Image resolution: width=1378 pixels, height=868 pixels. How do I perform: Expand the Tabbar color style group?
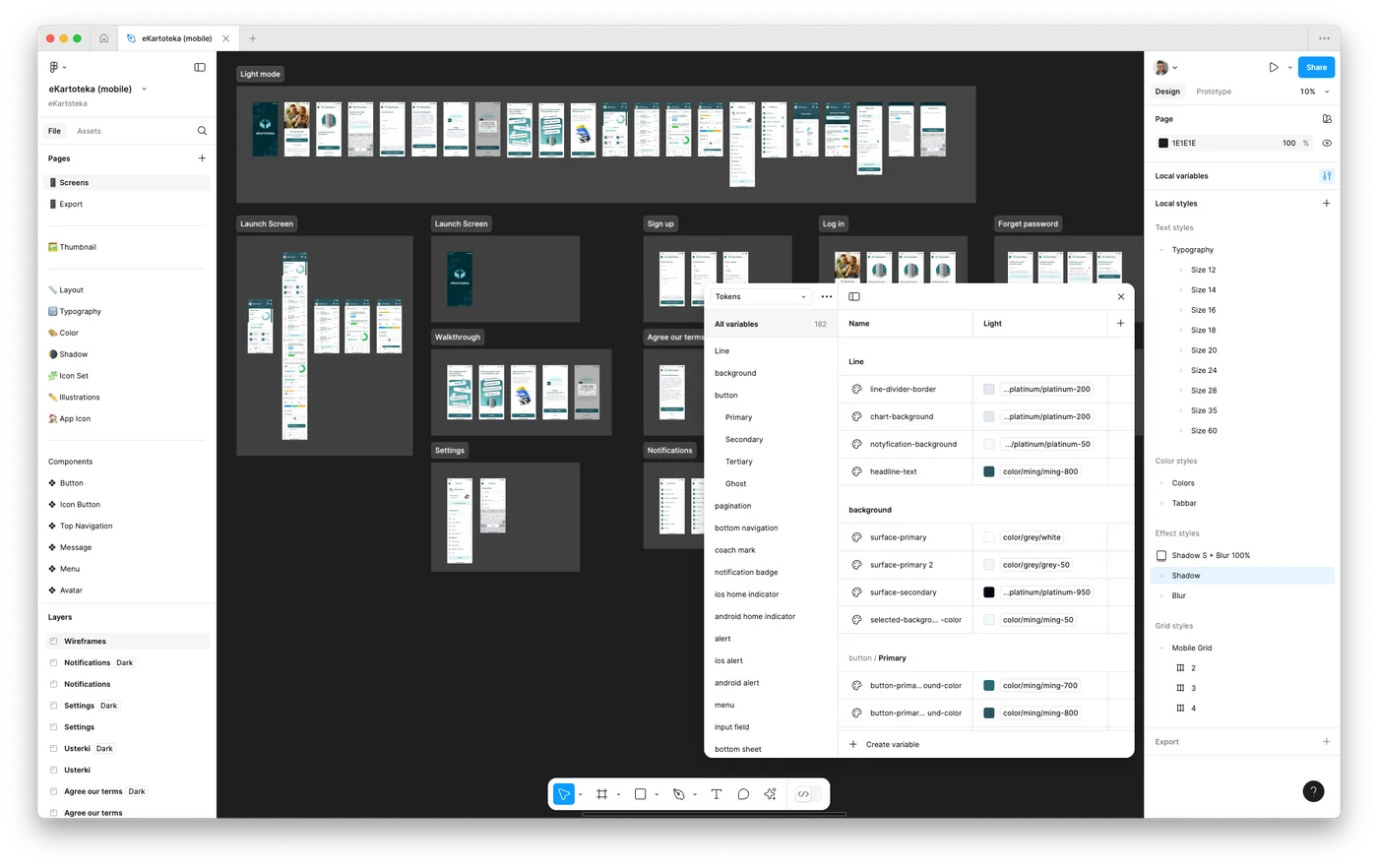click(x=1161, y=503)
